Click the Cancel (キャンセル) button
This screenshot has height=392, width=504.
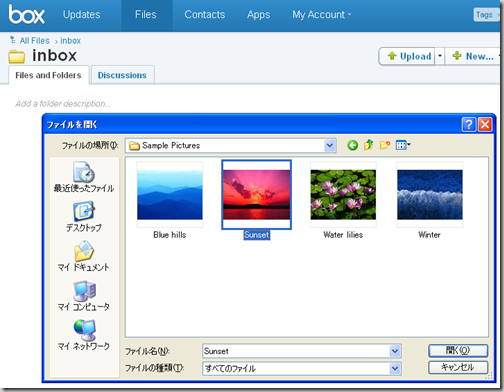tap(458, 367)
